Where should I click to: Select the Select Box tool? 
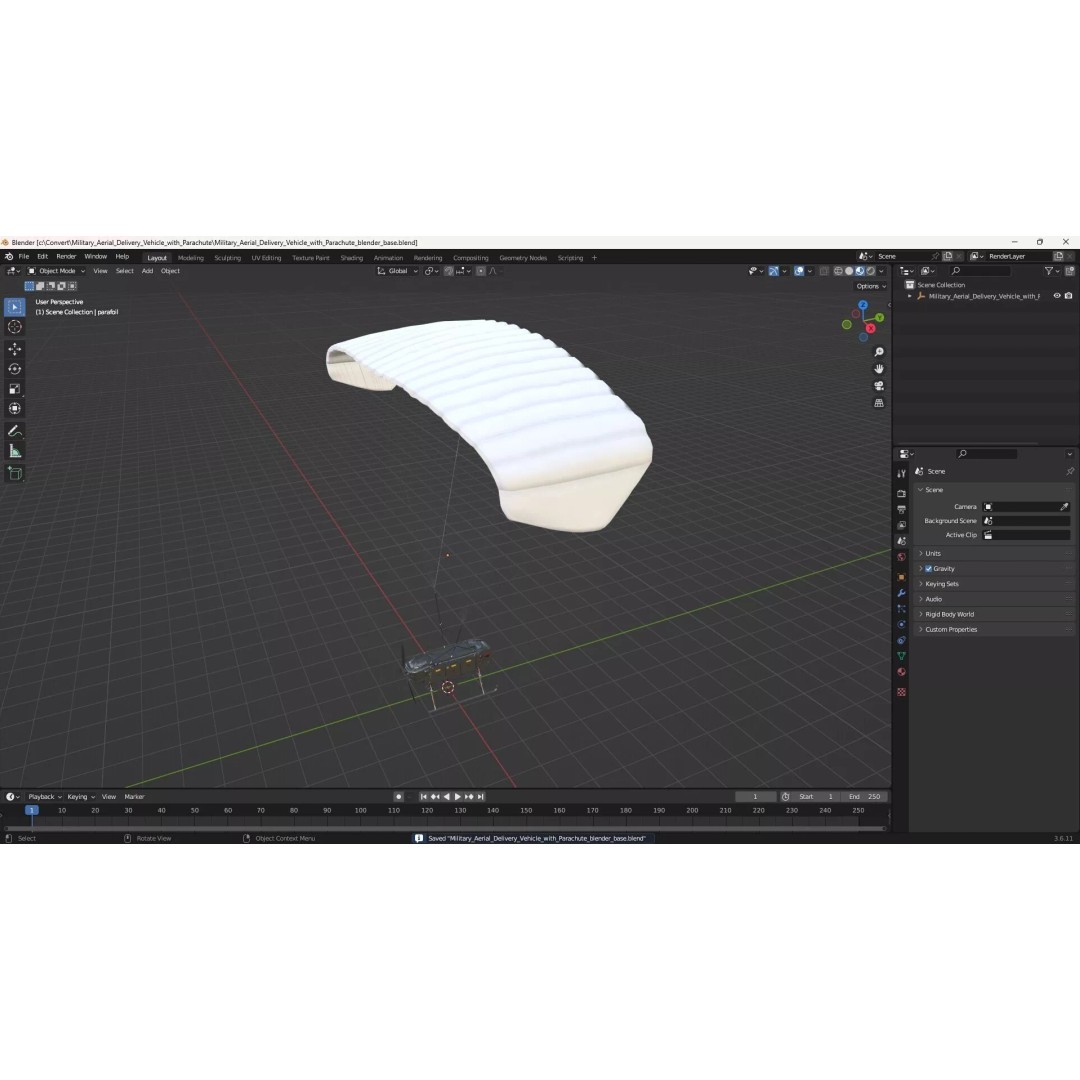tap(14, 307)
